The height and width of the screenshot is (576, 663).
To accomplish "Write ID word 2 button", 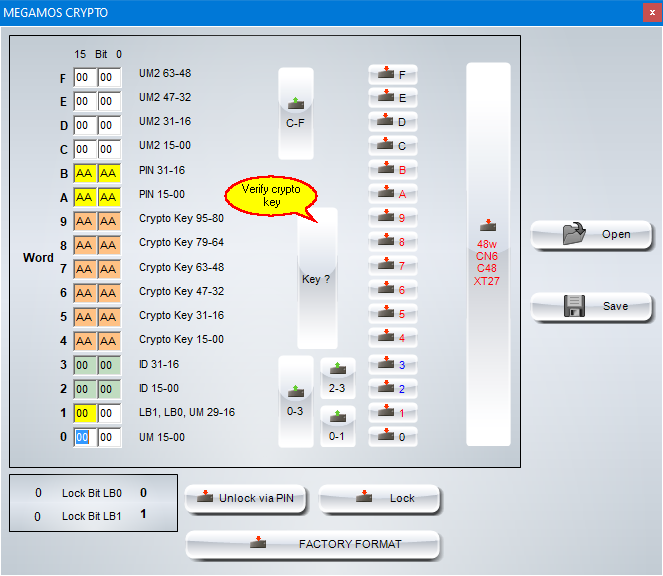I will coord(393,389).
